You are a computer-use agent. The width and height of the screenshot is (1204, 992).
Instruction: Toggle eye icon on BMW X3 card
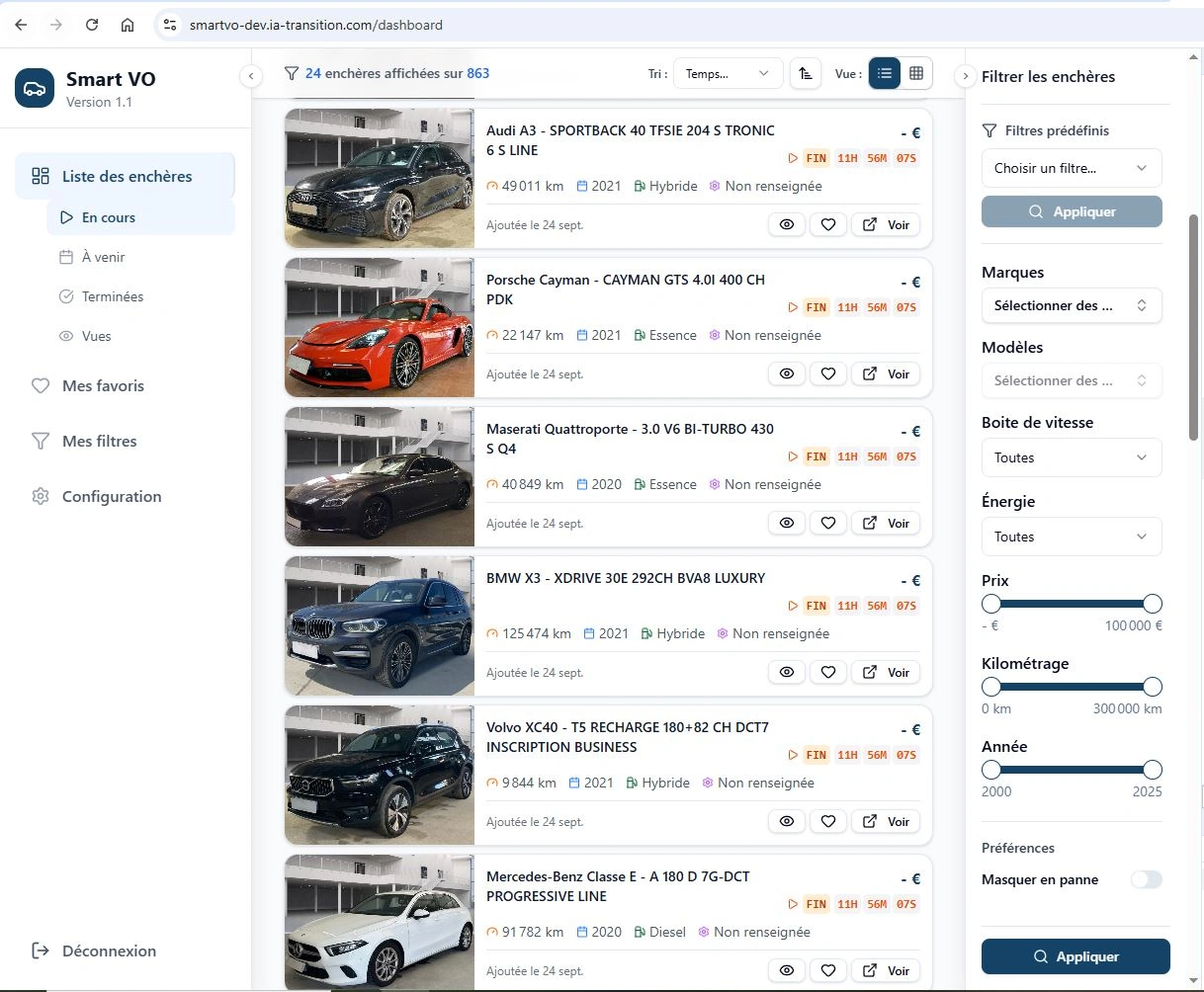pyautogui.click(x=787, y=672)
